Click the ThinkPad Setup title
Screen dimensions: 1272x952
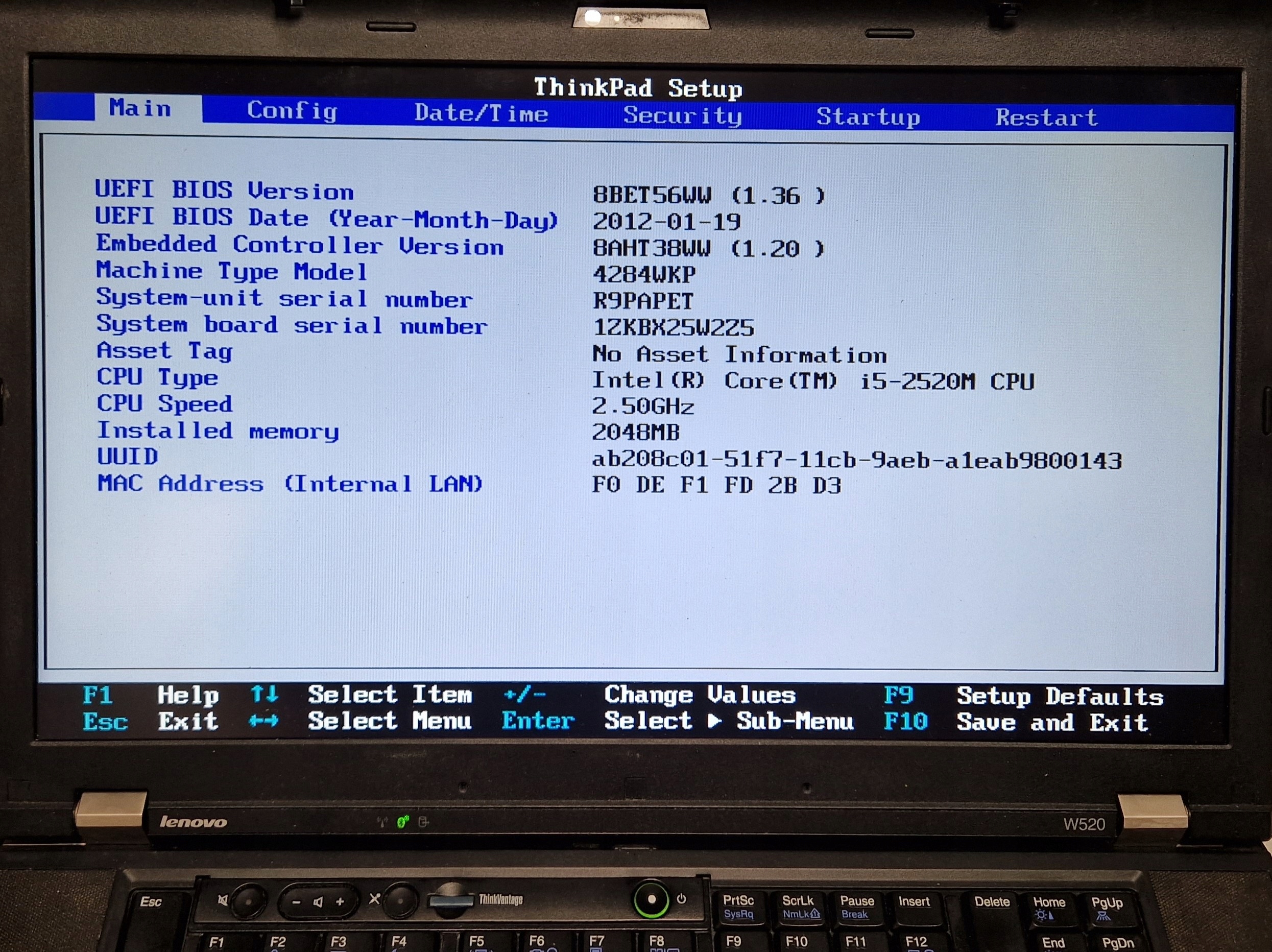[x=638, y=88]
